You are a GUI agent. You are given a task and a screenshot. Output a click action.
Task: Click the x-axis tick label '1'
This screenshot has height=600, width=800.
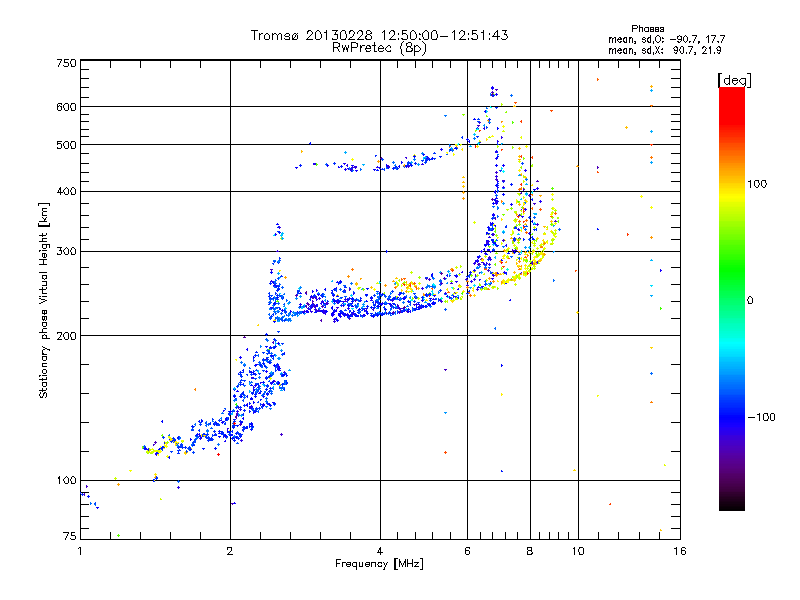(80, 551)
